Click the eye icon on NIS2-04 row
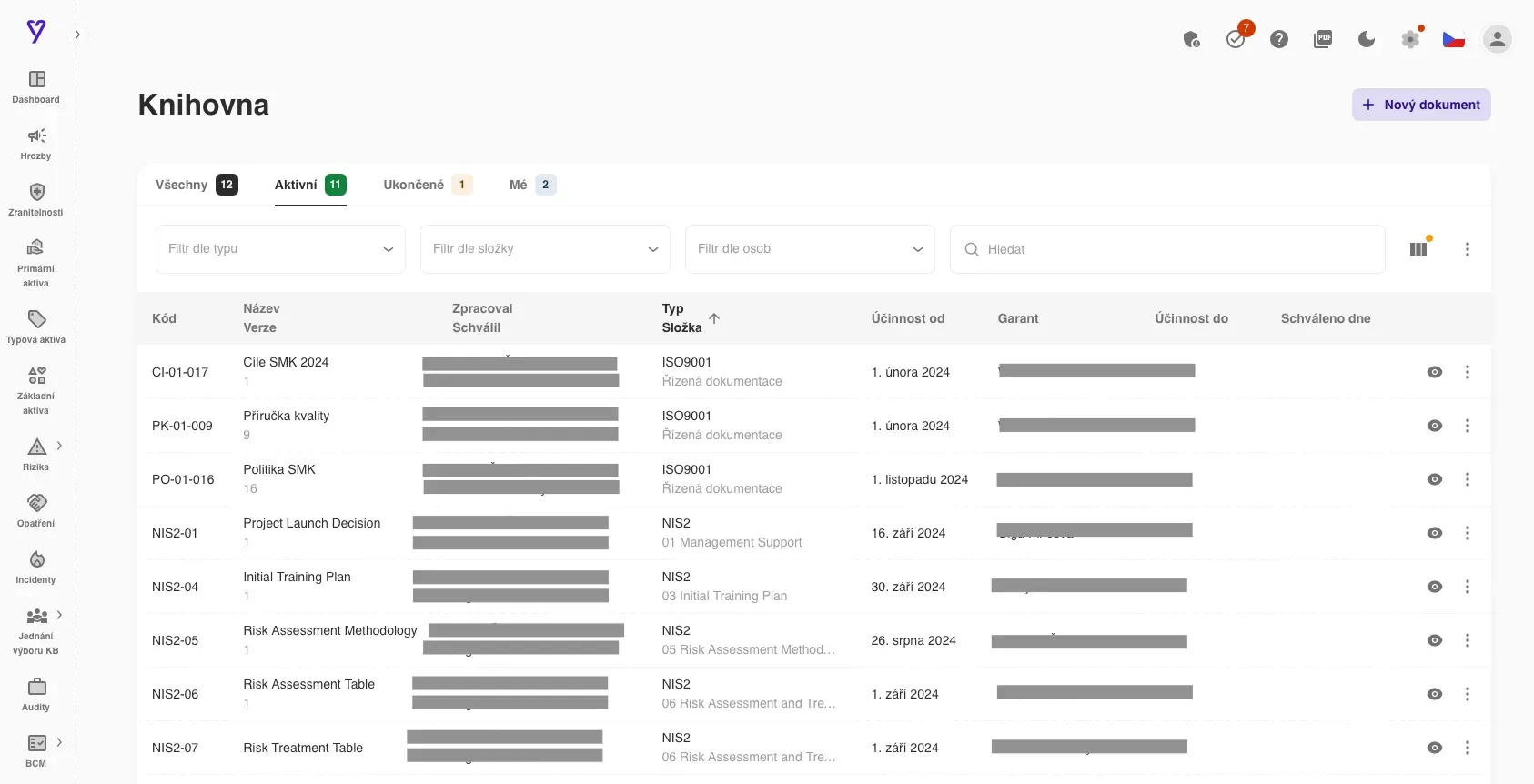The width and height of the screenshot is (1534, 784). tap(1435, 587)
